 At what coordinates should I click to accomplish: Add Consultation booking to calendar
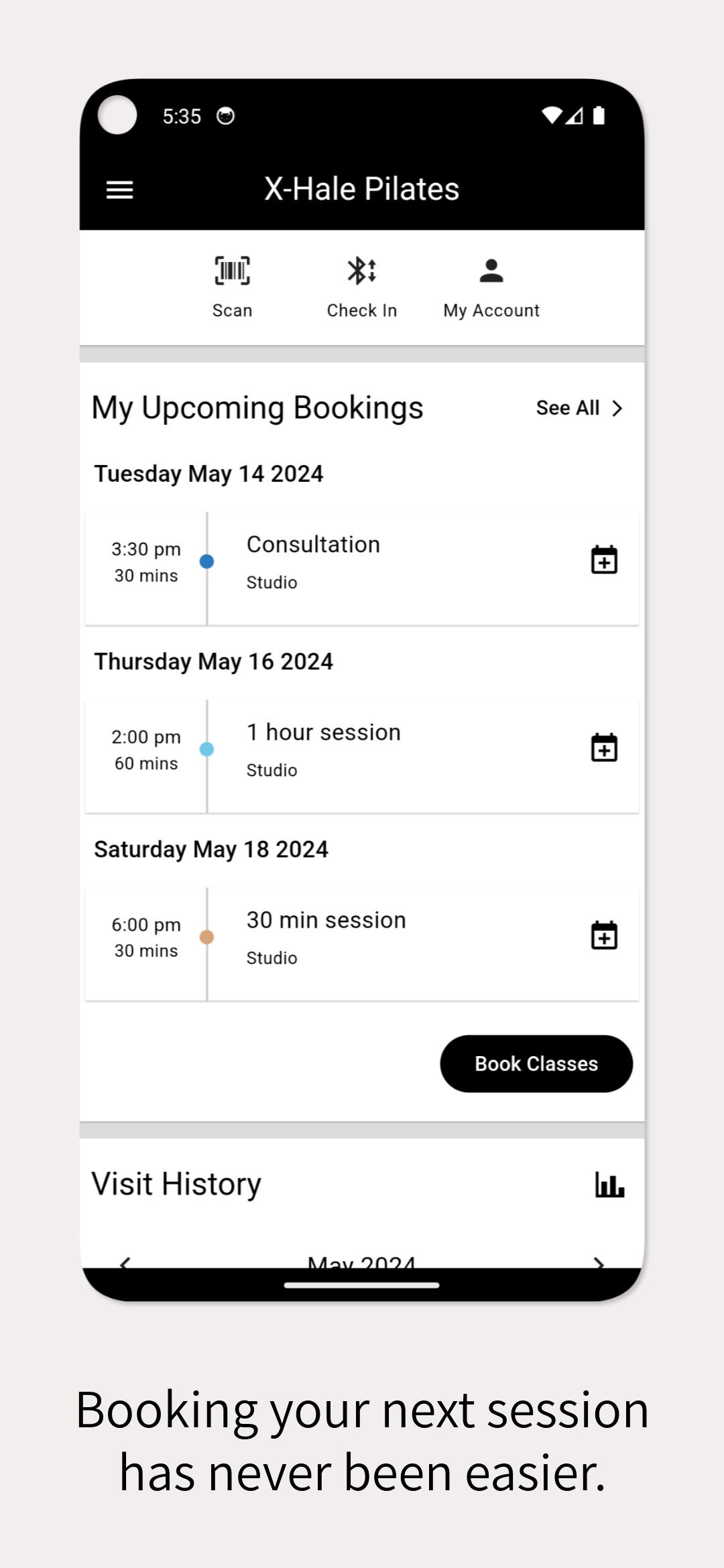click(604, 560)
